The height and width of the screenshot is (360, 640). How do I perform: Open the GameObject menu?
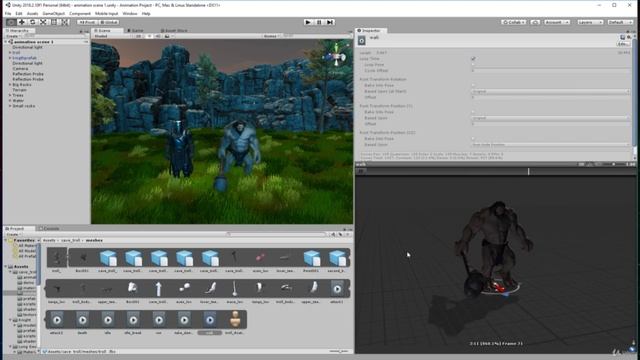pos(54,13)
